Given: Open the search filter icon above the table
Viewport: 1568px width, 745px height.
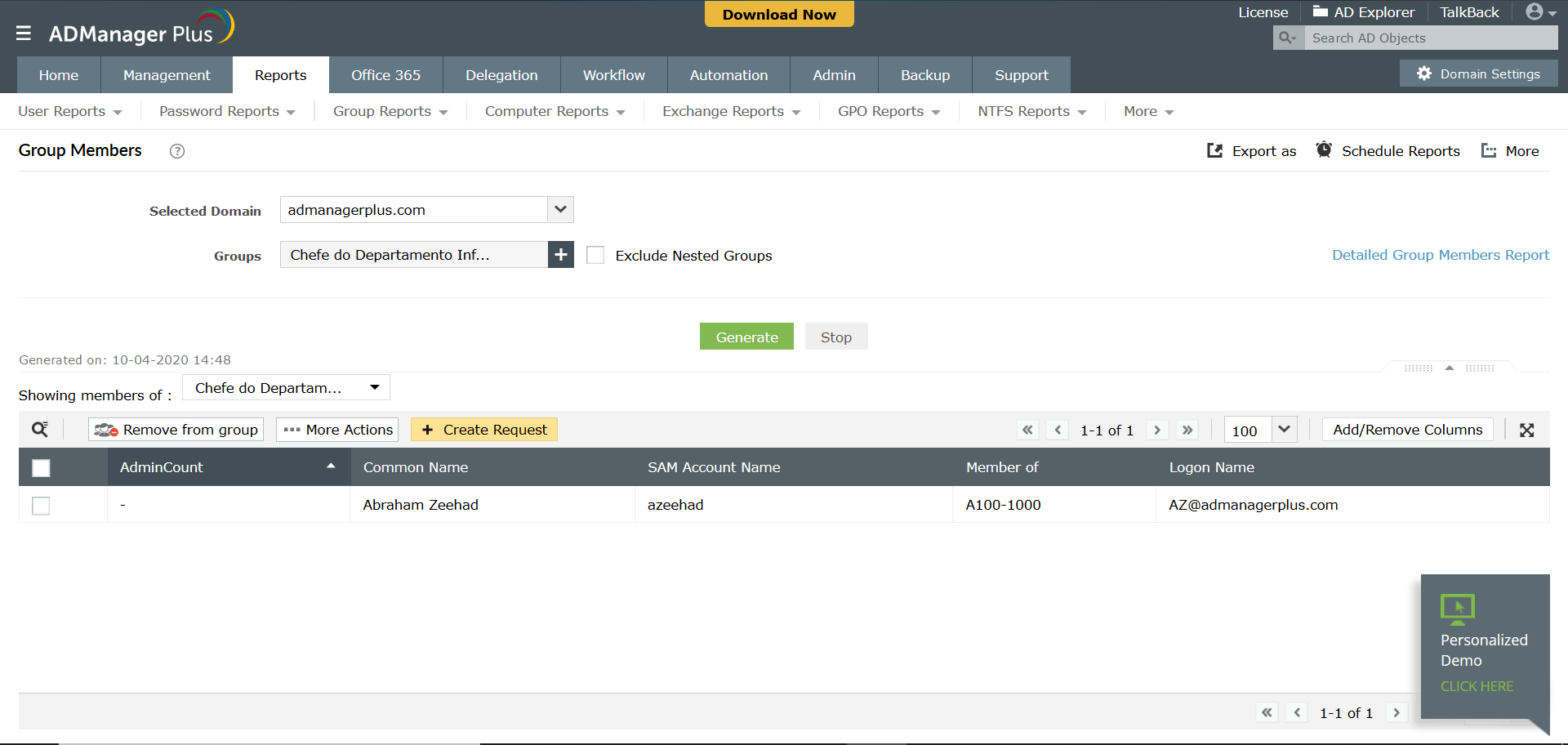Looking at the screenshot, I should pyautogui.click(x=39, y=429).
